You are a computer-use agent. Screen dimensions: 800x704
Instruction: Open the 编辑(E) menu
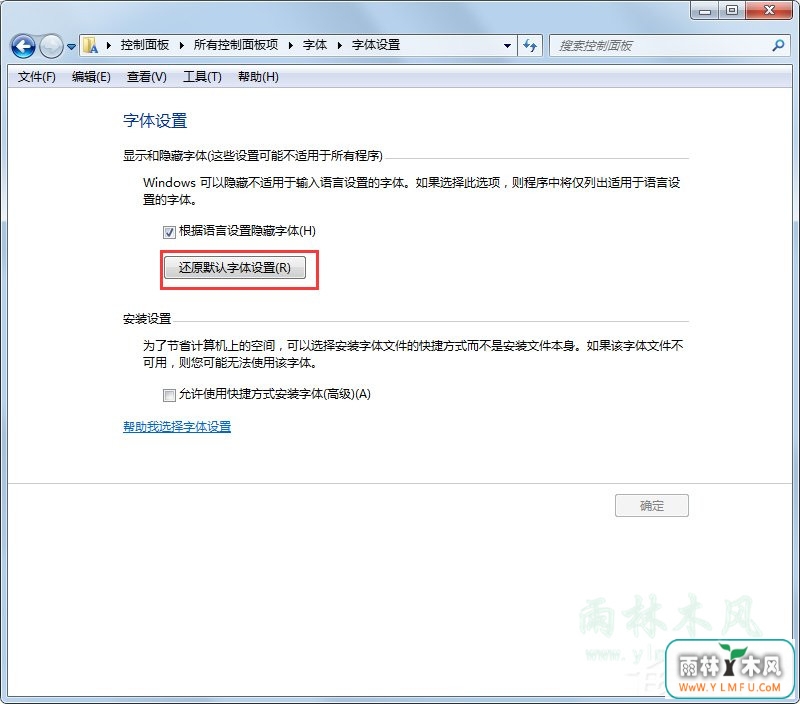click(91, 77)
